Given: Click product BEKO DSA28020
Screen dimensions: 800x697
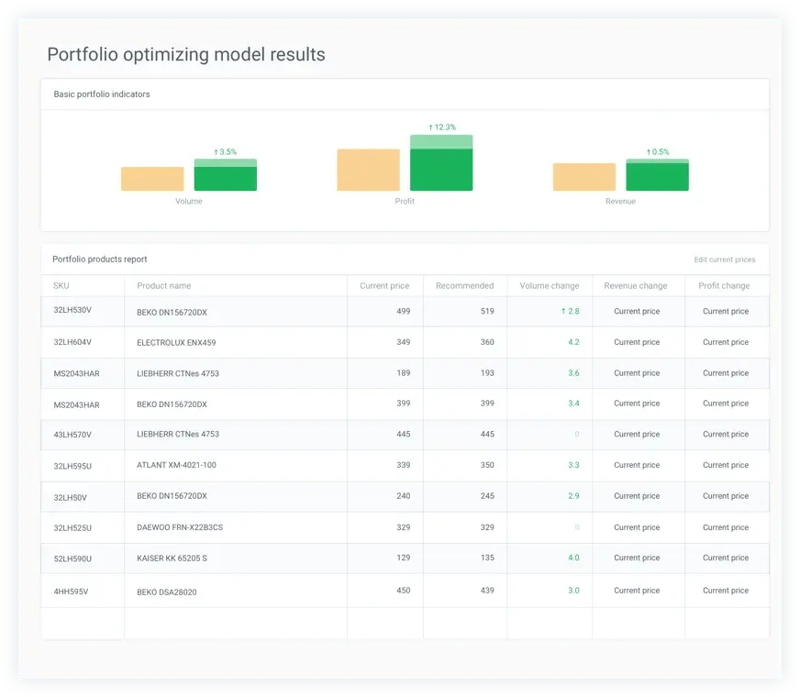Looking at the screenshot, I should [166, 592].
